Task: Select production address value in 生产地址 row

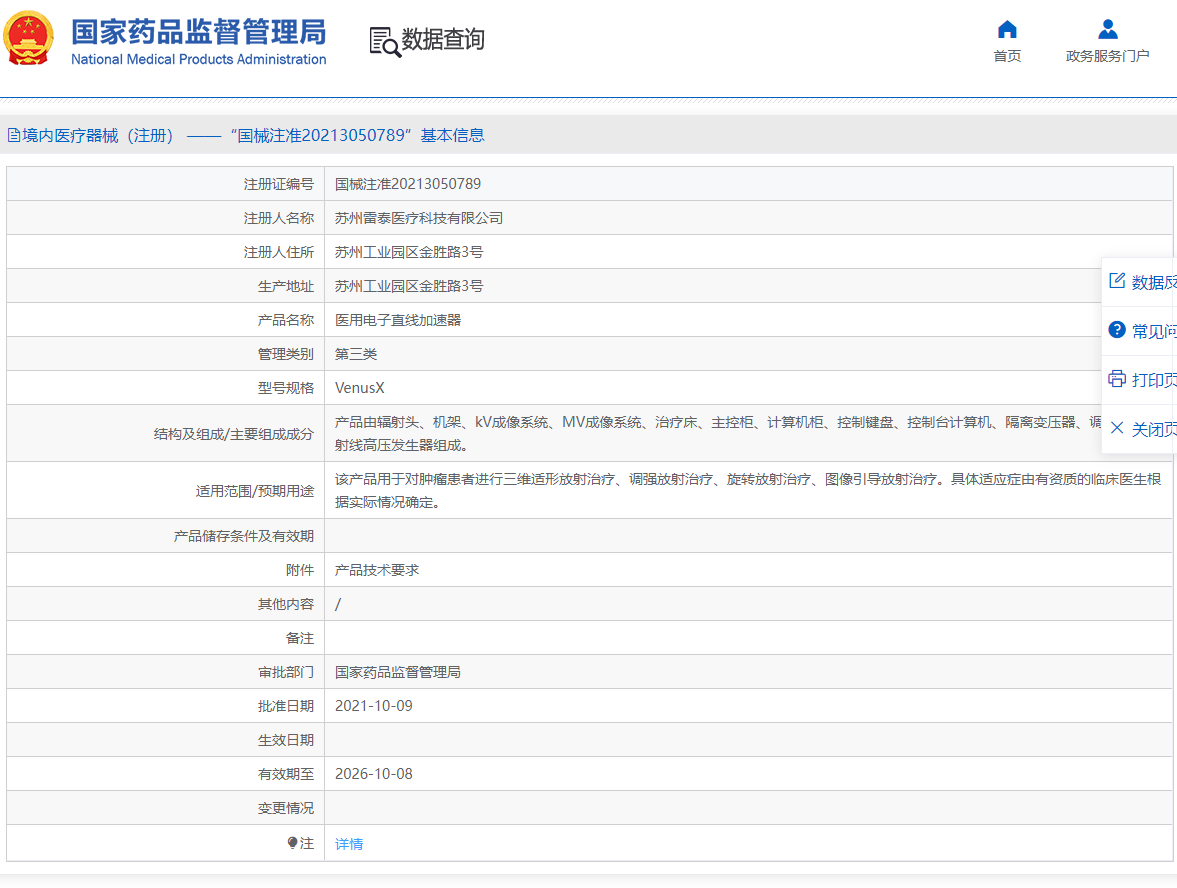Action: [x=409, y=286]
